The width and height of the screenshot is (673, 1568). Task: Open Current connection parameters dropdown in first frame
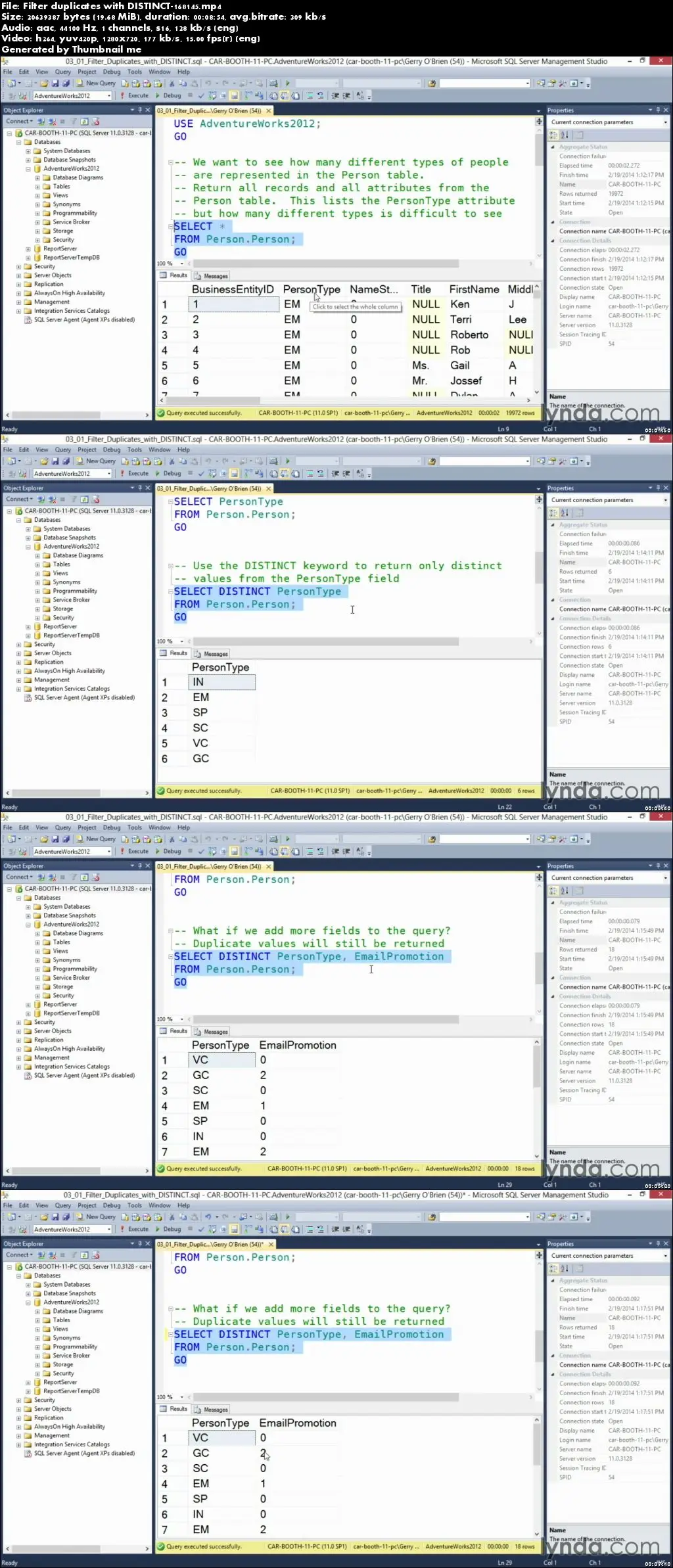tap(665, 122)
